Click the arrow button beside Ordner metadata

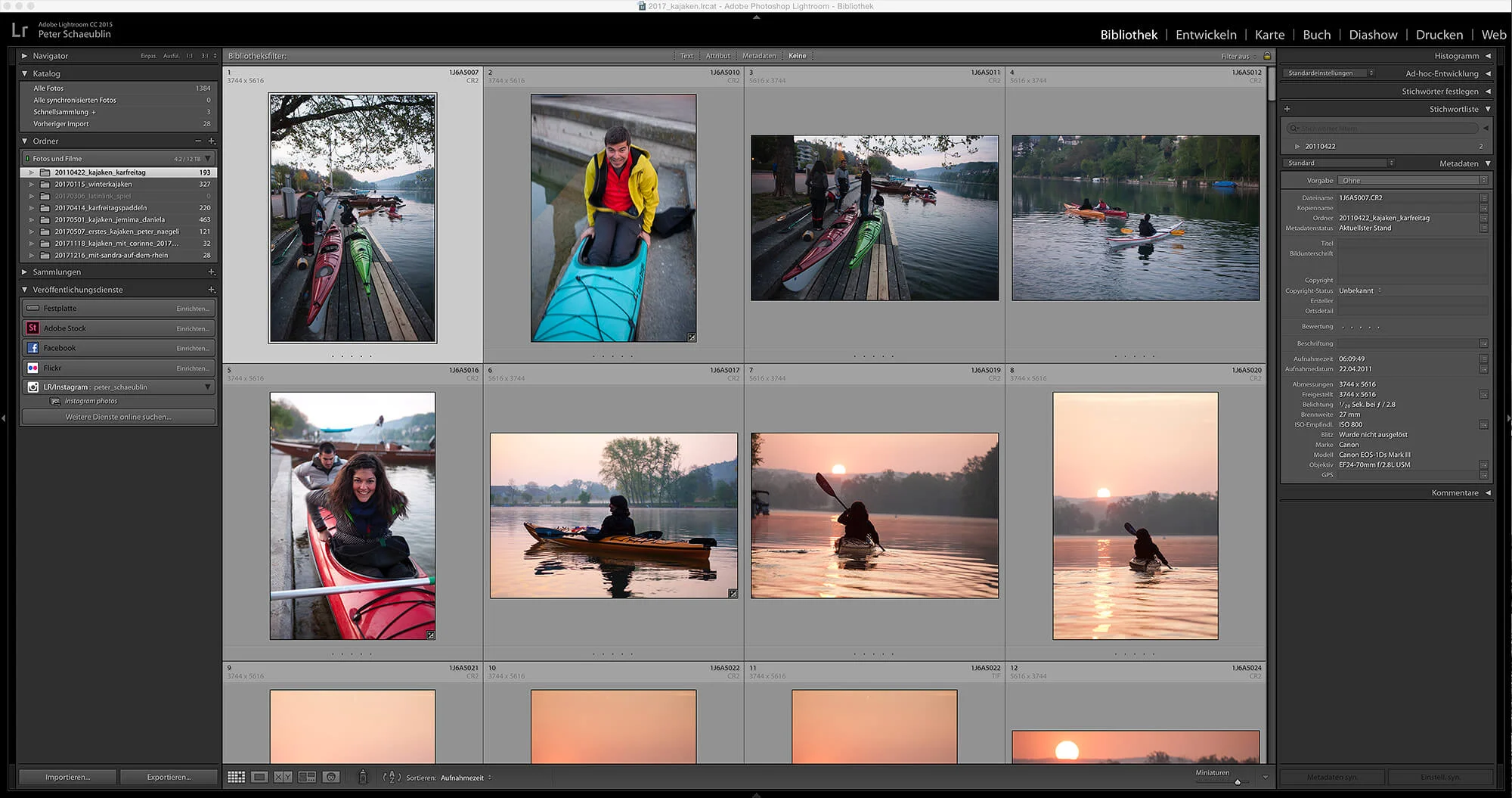click(1483, 218)
